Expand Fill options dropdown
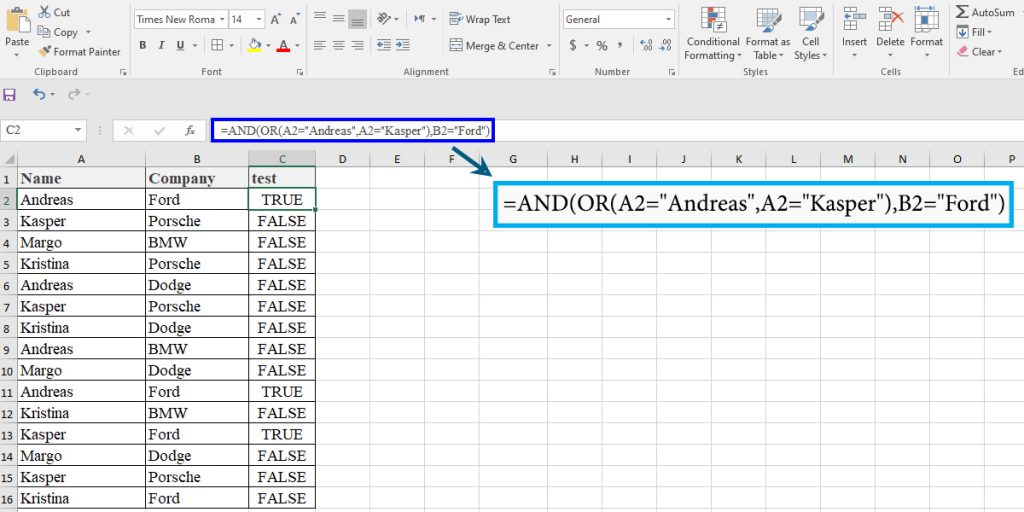The width and height of the screenshot is (1024, 512). (x=989, y=32)
